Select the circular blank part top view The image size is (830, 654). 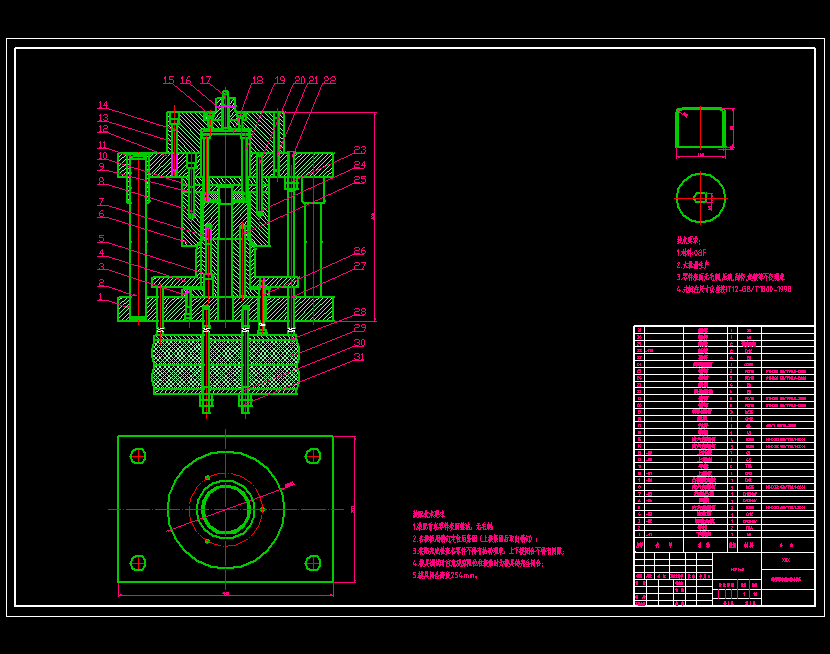coord(700,198)
